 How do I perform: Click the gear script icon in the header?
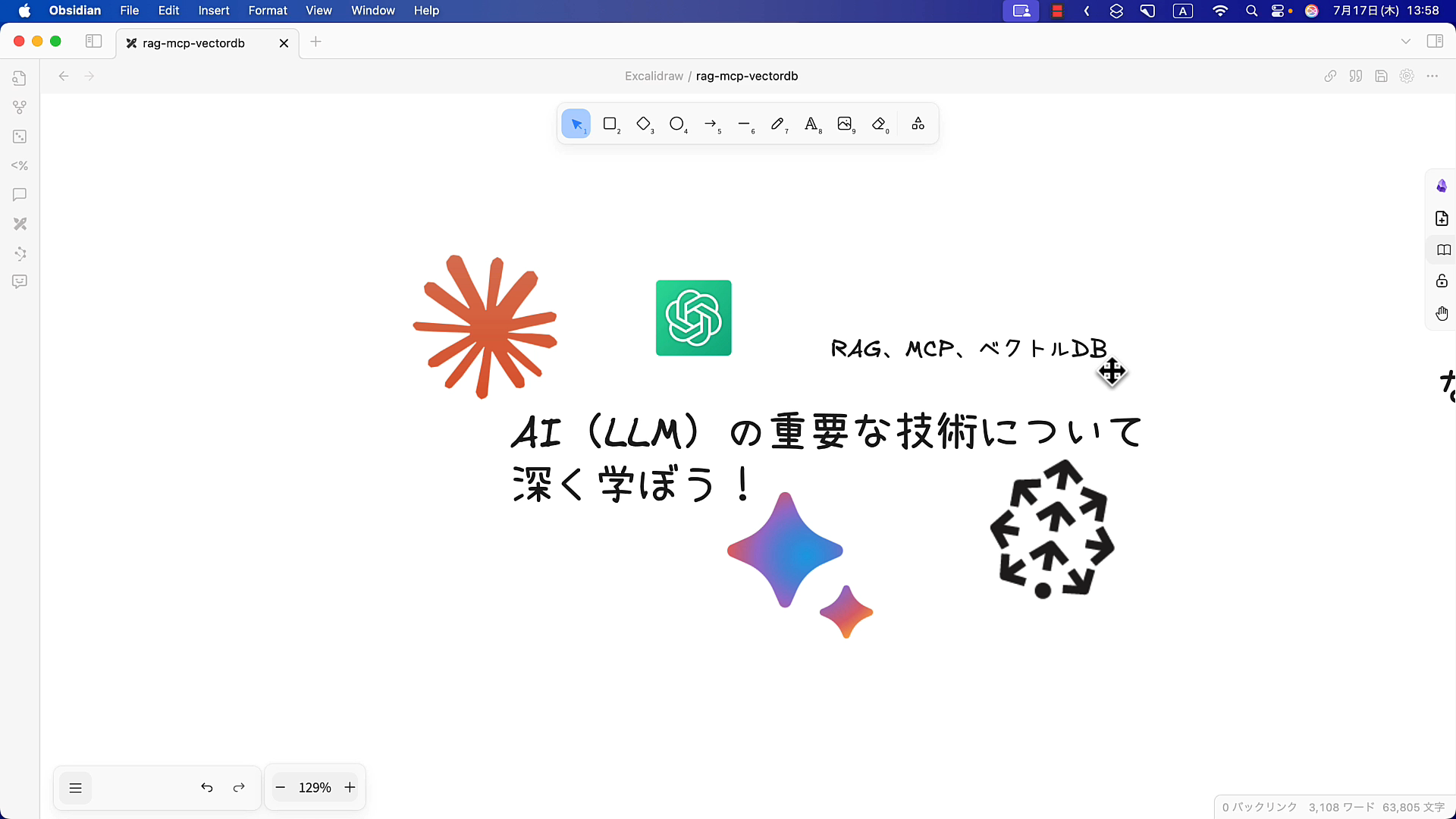click(1407, 76)
